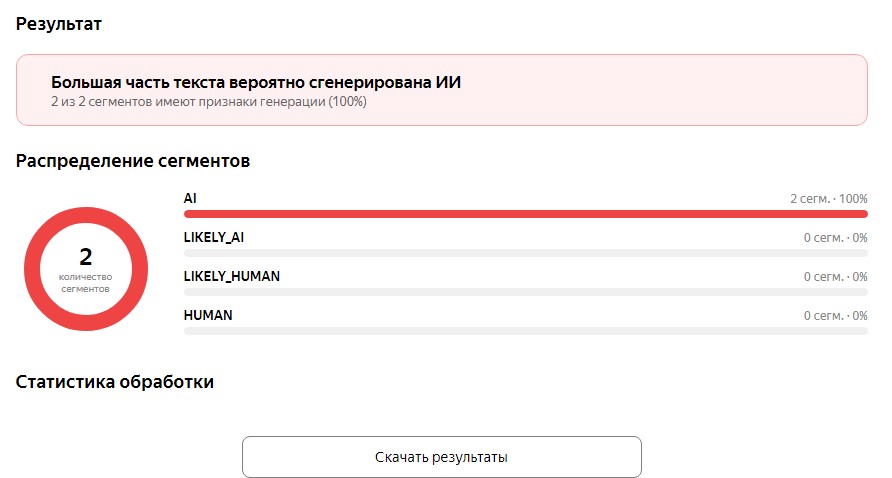Click the Скачать результаты button
This screenshot has height=478, width=892.
pyautogui.click(x=441, y=456)
